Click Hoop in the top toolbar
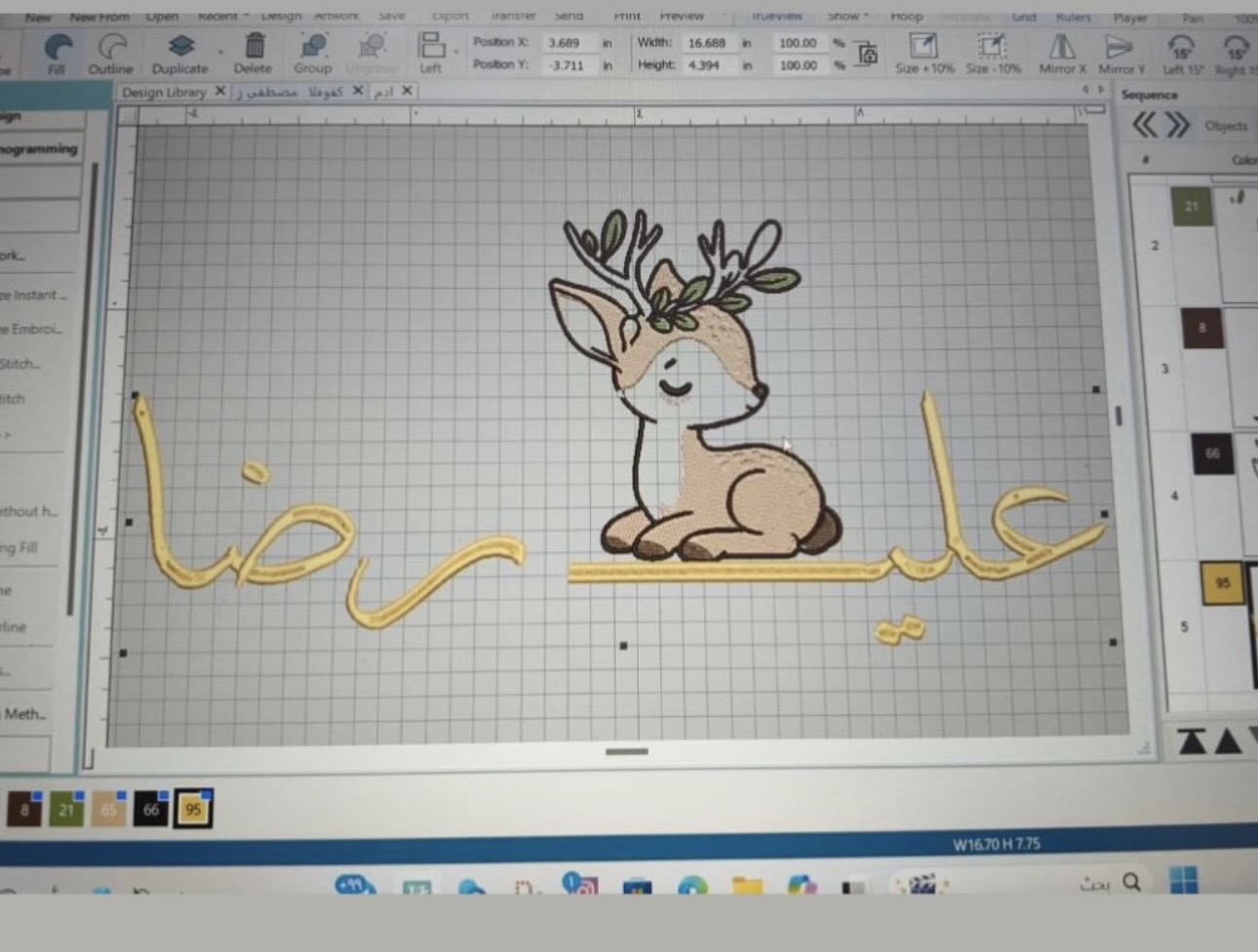Screen dimensions: 1258x952 [906, 16]
